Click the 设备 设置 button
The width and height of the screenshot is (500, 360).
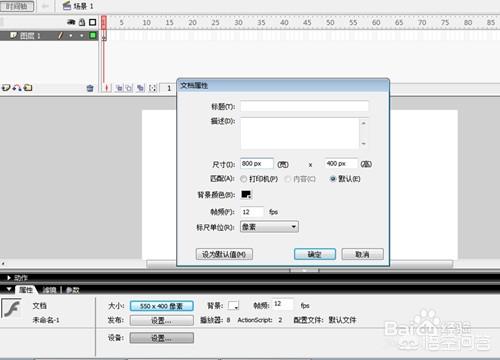(x=162, y=338)
